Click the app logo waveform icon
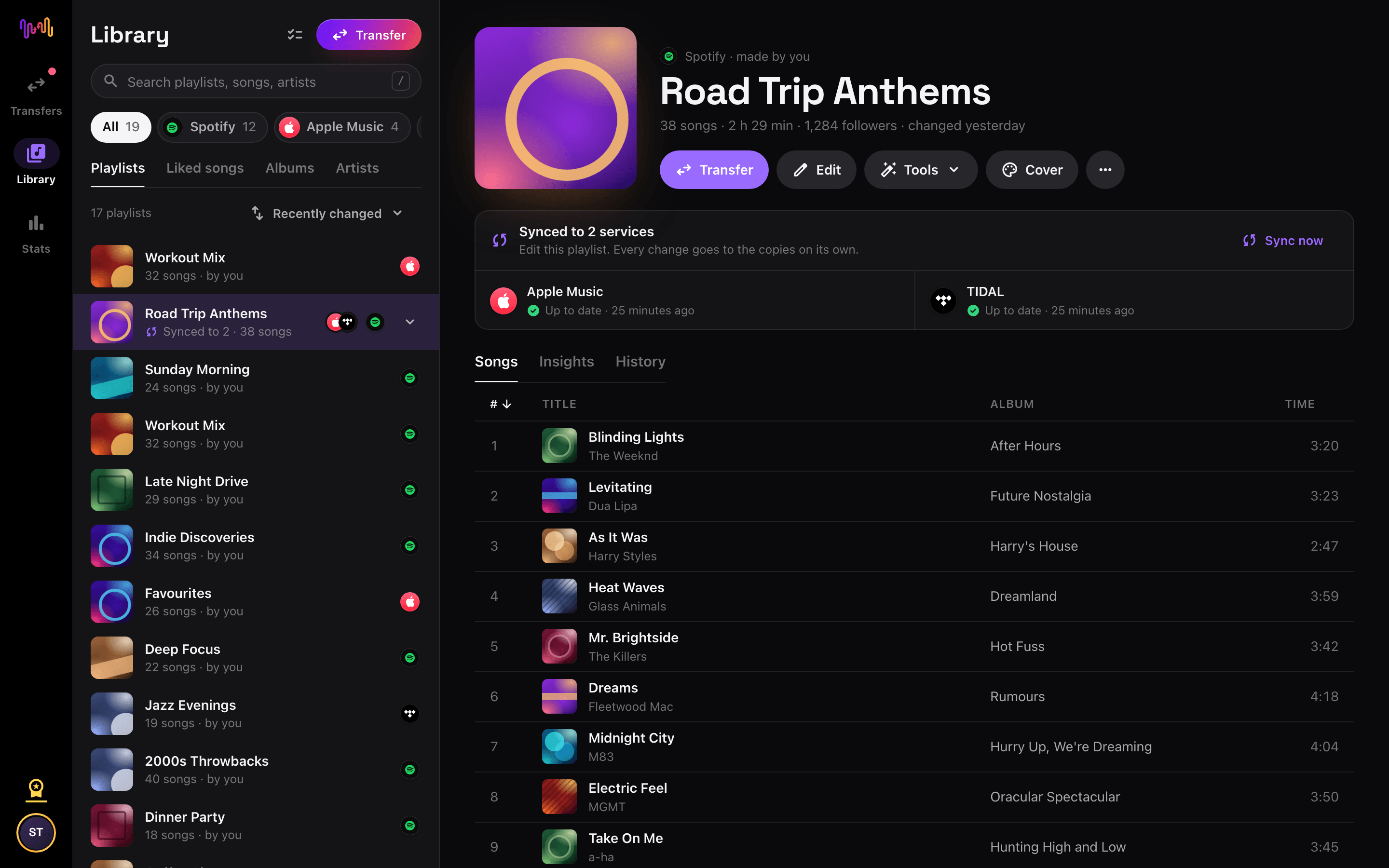The image size is (1389, 868). click(36, 27)
